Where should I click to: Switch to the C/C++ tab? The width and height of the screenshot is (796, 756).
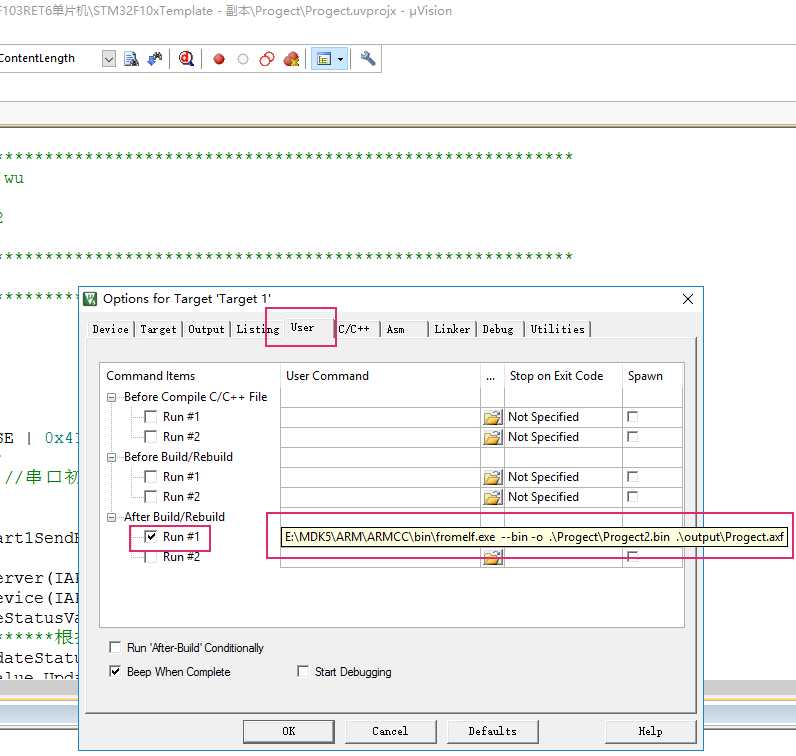[x=354, y=329]
